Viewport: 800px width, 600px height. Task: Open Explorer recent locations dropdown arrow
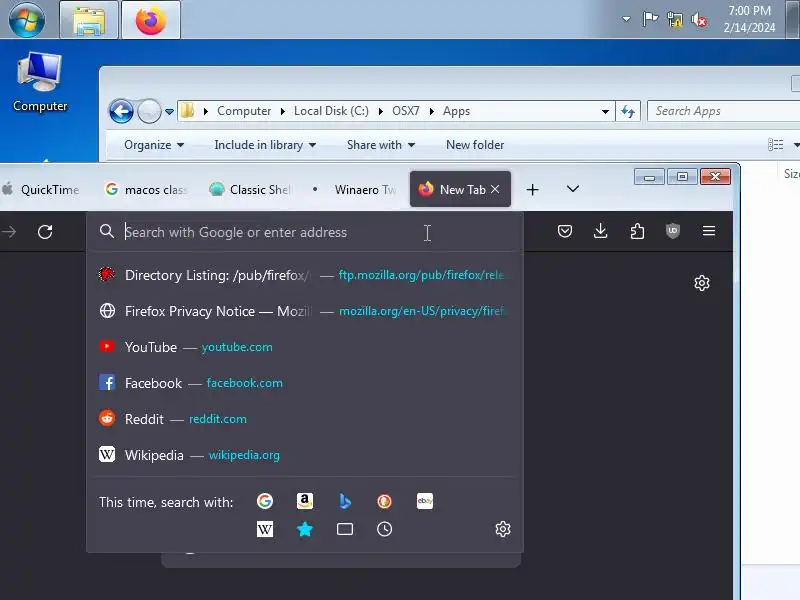(169, 111)
